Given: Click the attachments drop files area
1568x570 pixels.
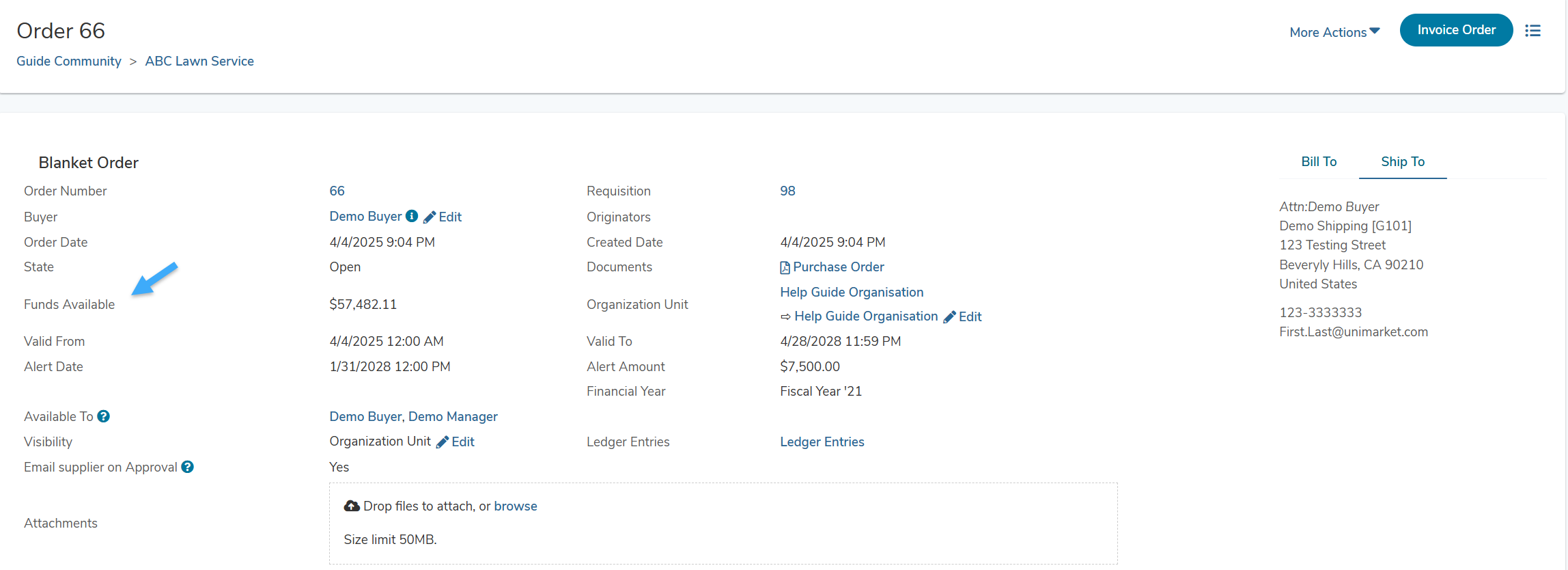Looking at the screenshot, I should (x=723, y=524).
